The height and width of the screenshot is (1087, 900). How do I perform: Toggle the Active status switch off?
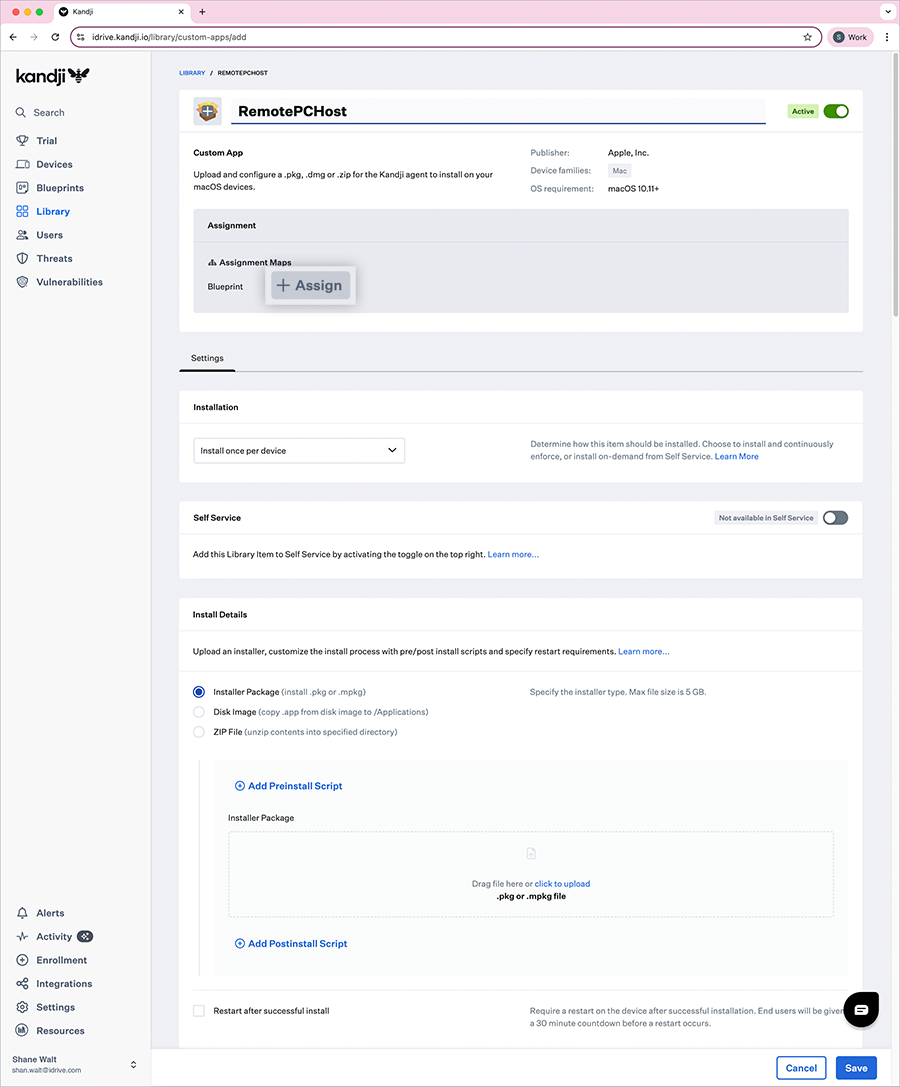tap(835, 112)
